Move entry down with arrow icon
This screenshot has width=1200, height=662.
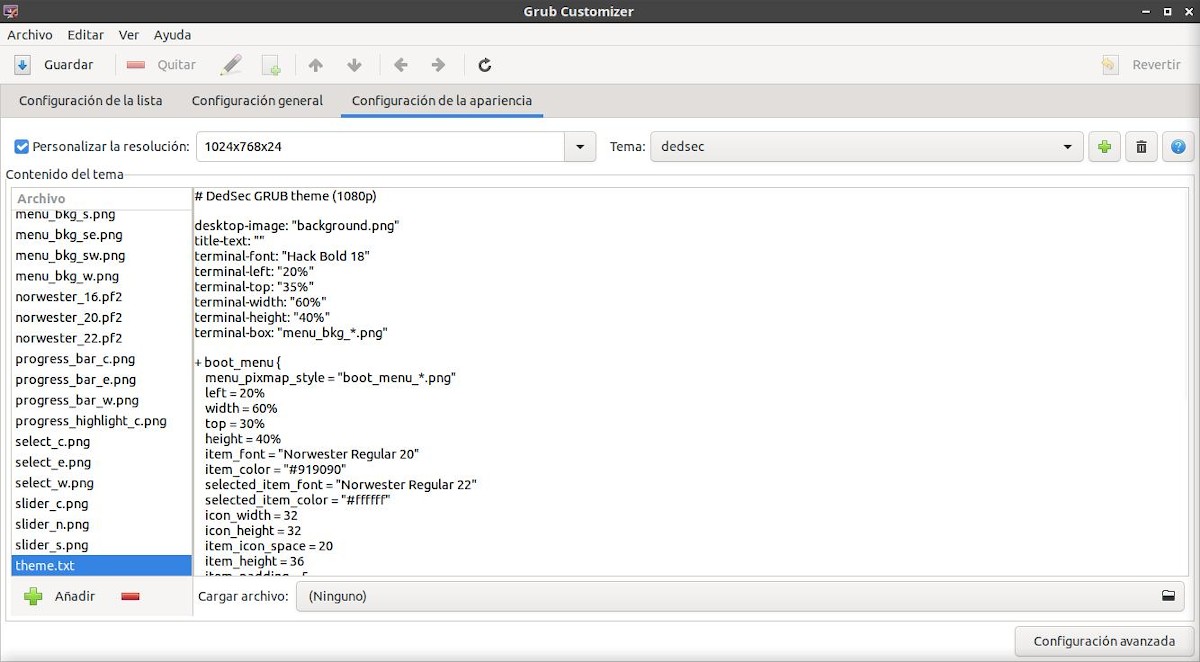click(x=353, y=65)
